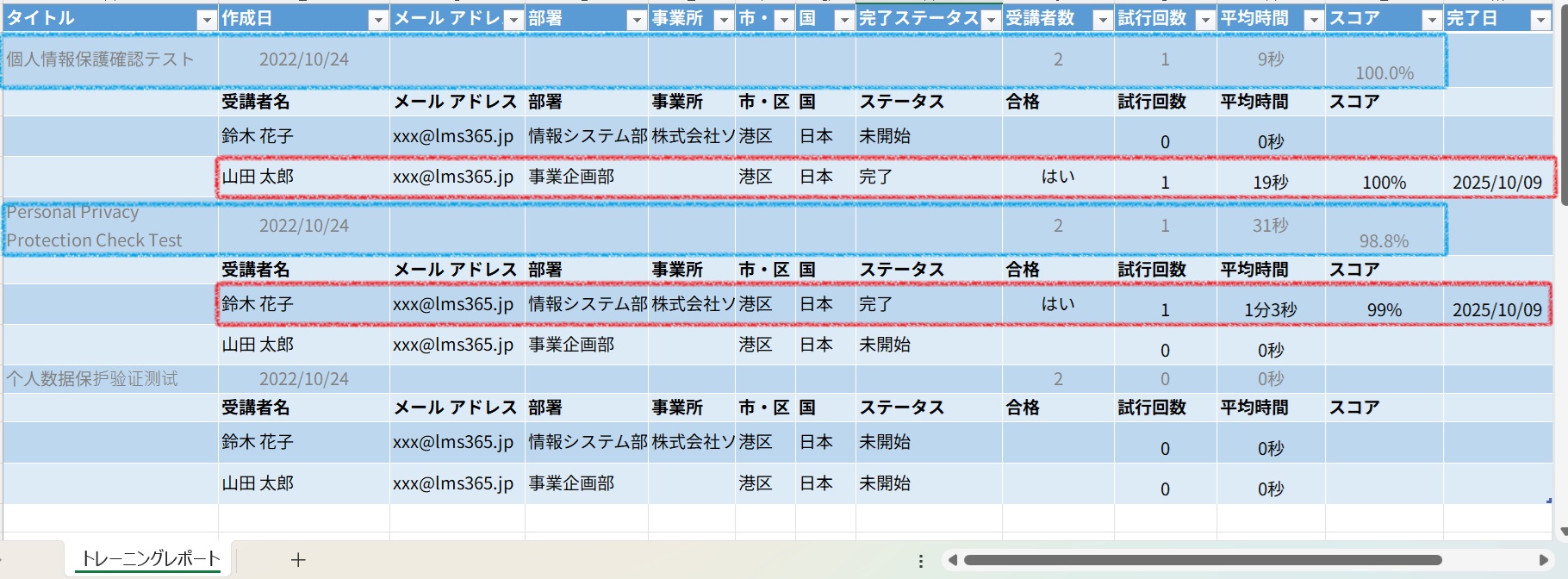Click the horizontal scrollbar left arrow
1568x579 pixels.
click(x=952, y=560)
